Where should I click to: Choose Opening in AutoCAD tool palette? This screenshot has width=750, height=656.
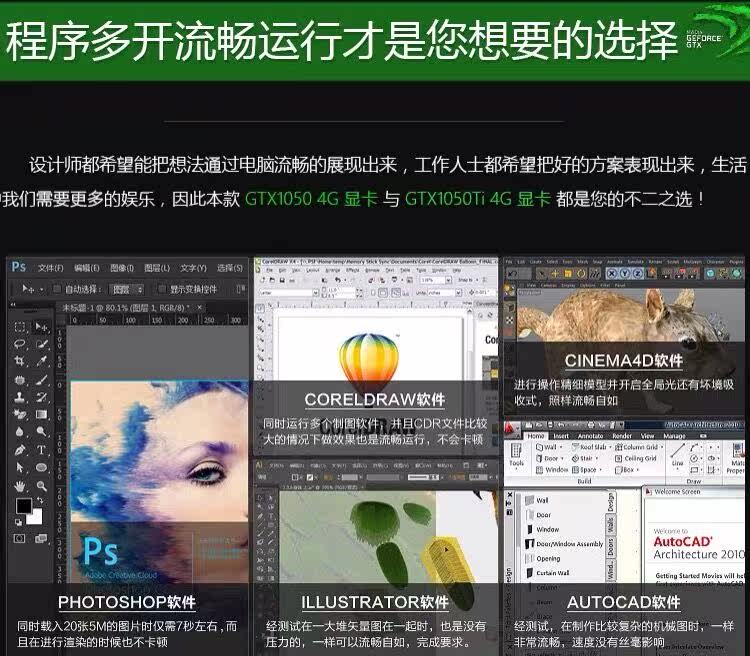[x=542, y=558]
